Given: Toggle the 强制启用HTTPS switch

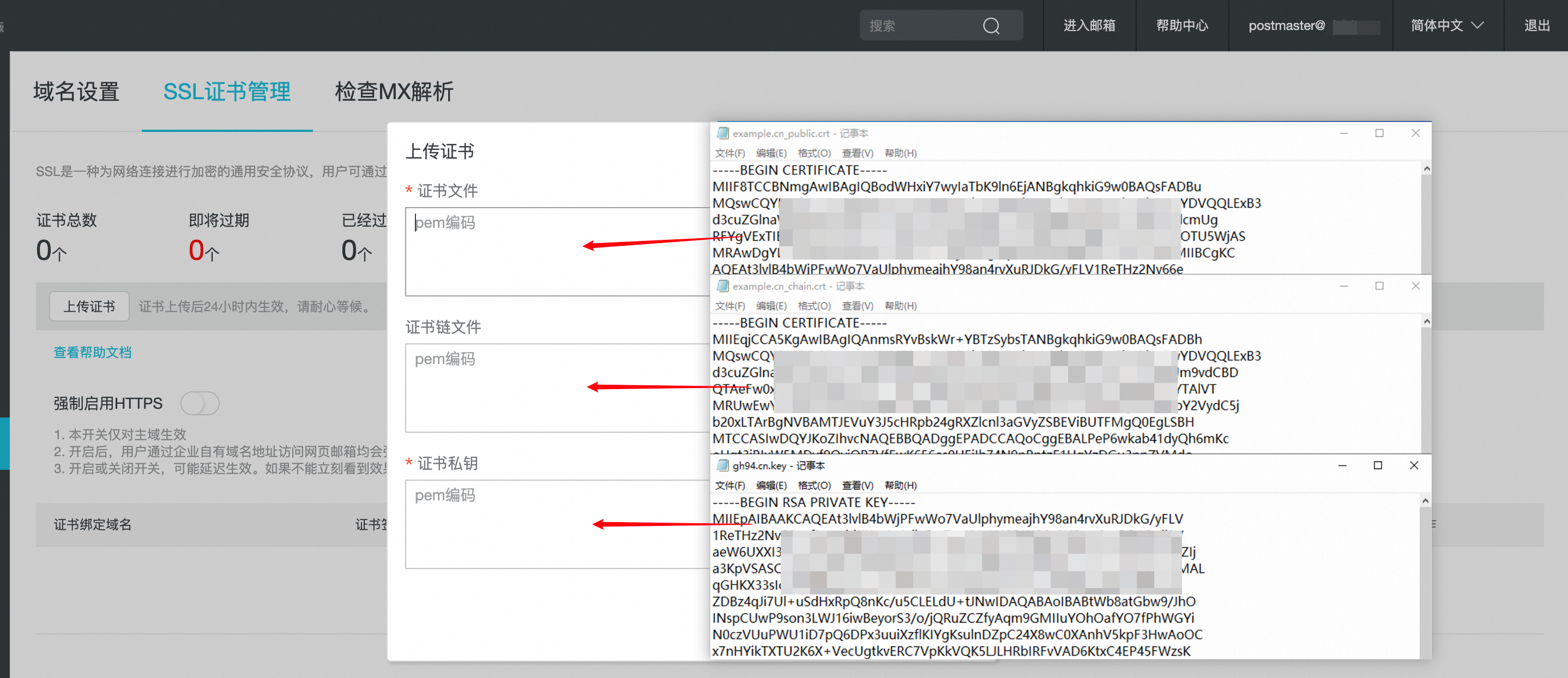Looking at the screenshot, I should 200,403.
